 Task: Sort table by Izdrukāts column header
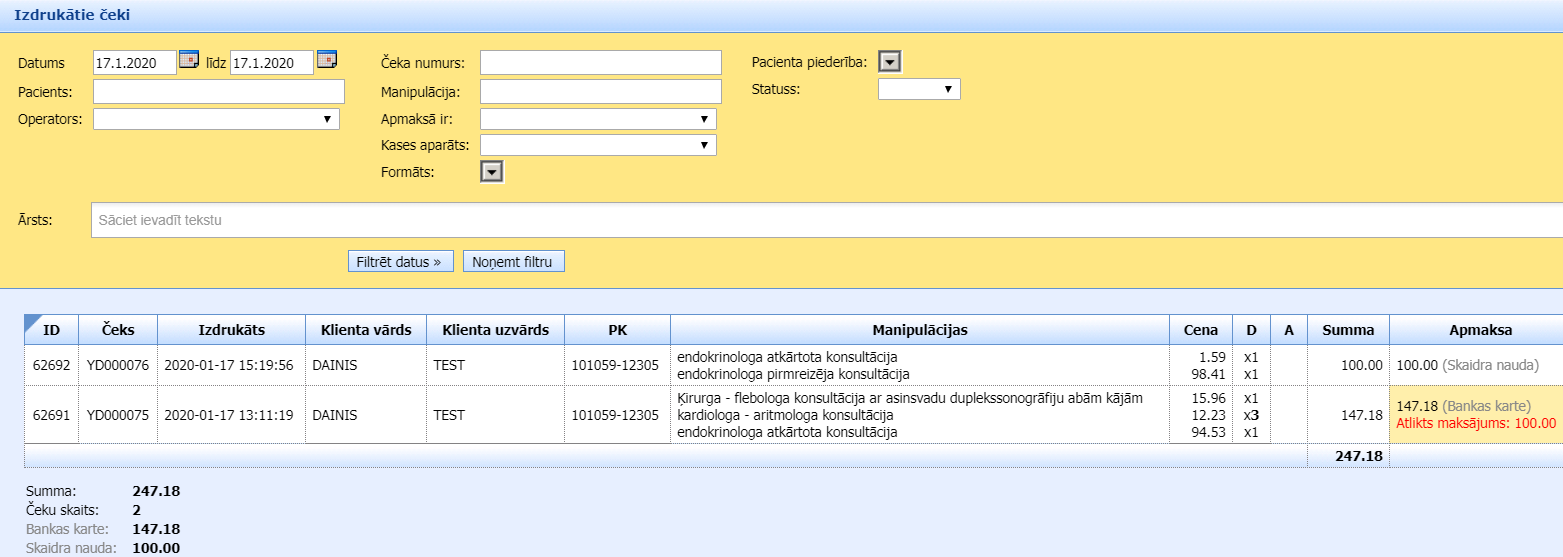coord(231,330)
